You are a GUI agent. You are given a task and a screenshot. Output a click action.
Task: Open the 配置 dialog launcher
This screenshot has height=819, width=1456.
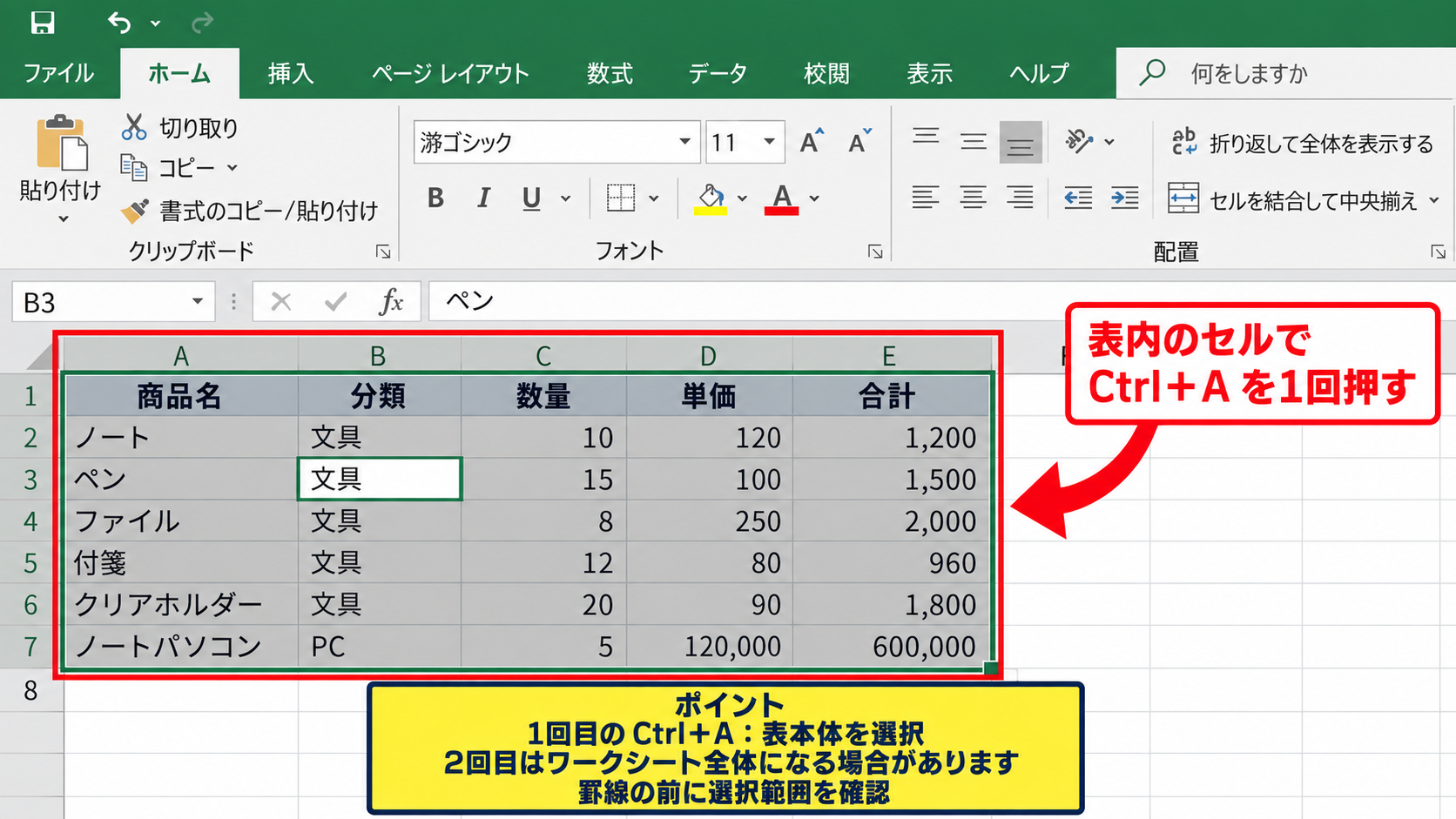(x=1438, y=252)
